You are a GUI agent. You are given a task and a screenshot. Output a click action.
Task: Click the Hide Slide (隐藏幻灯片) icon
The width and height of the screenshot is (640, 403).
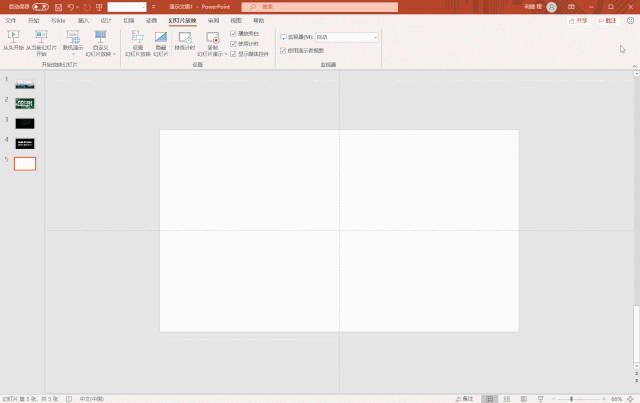(161, 37)
